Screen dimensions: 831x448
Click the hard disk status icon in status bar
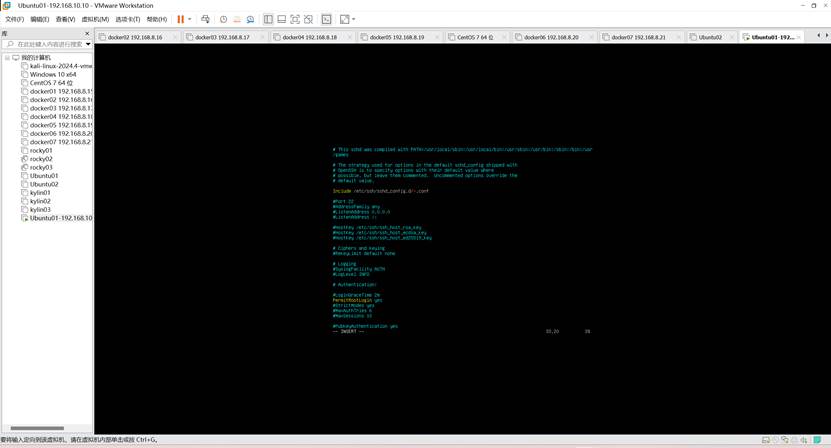(x=765, y=440)
